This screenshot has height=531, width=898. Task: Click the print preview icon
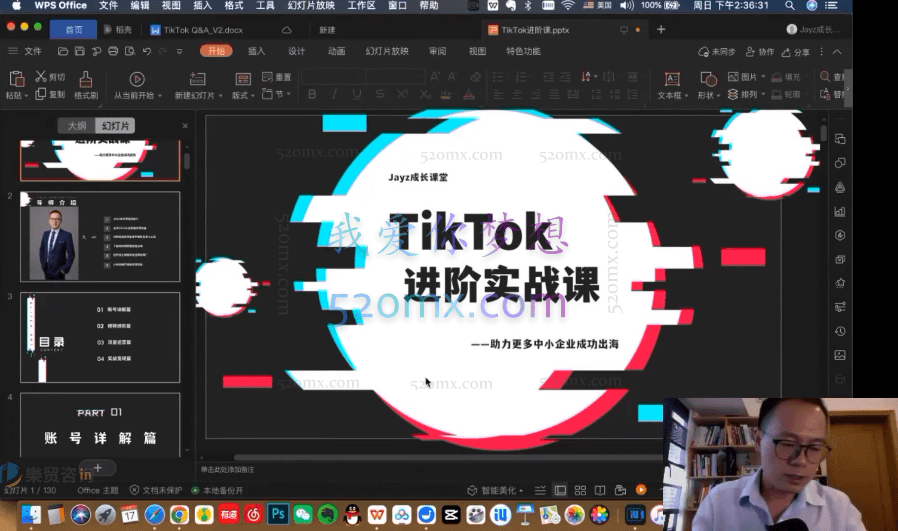pos(130,52)
